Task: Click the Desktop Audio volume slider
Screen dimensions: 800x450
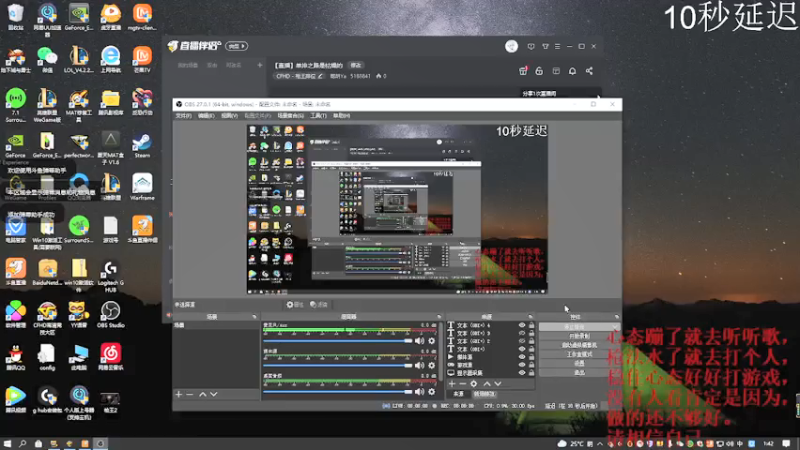Action: pos(337,392)
